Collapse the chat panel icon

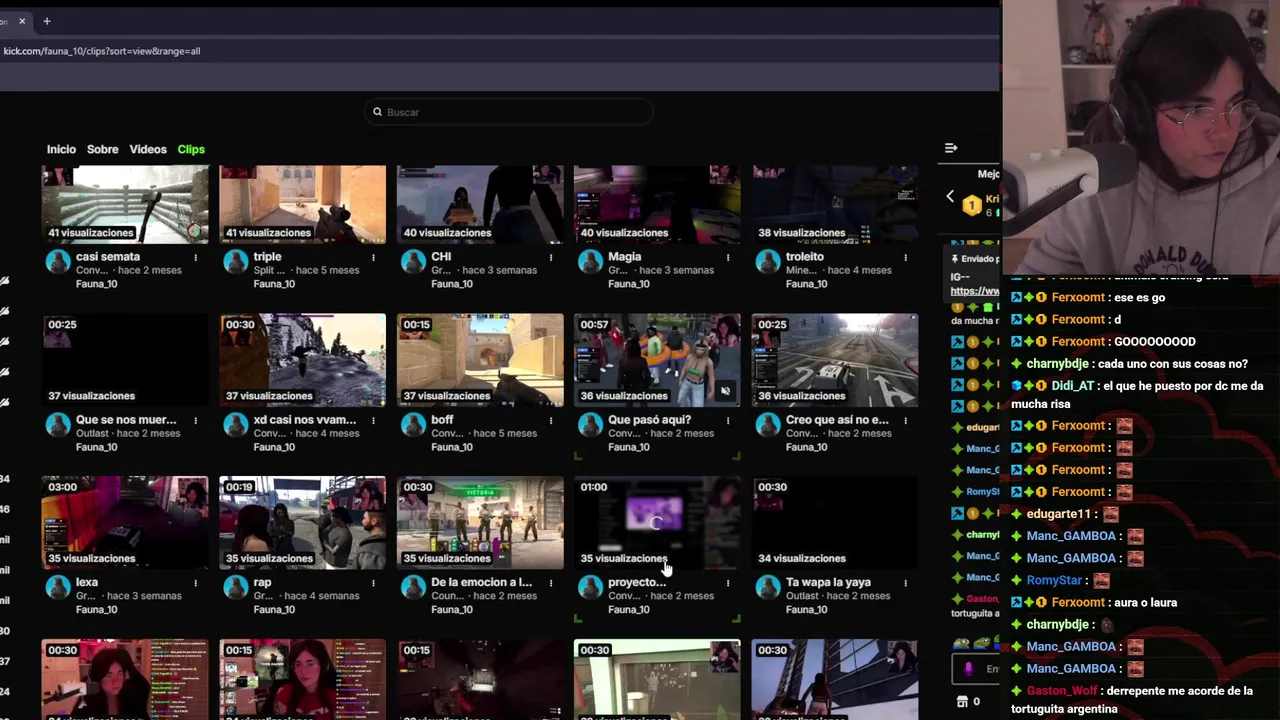(x=951, y=148)
